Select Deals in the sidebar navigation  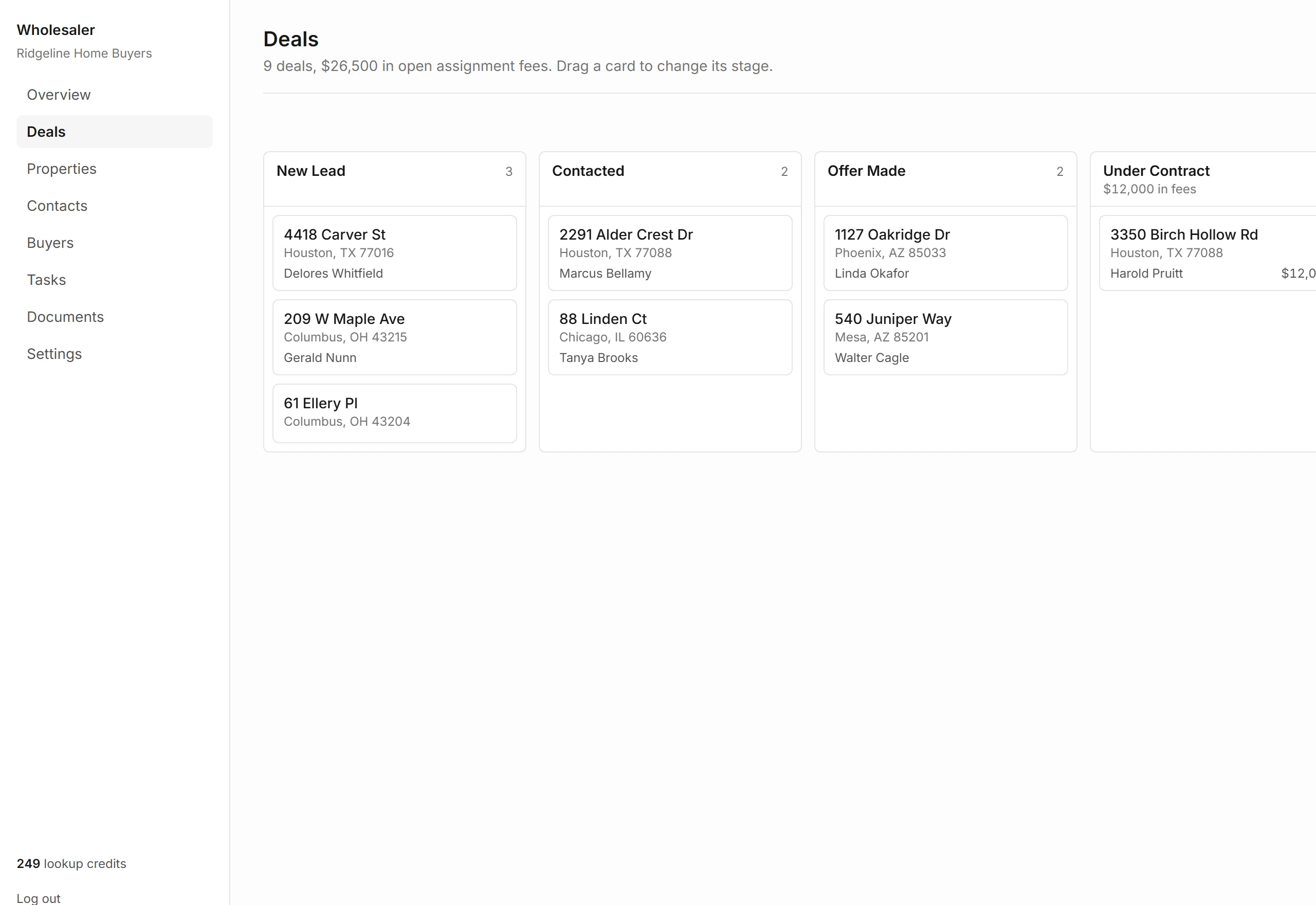point(115,132)
